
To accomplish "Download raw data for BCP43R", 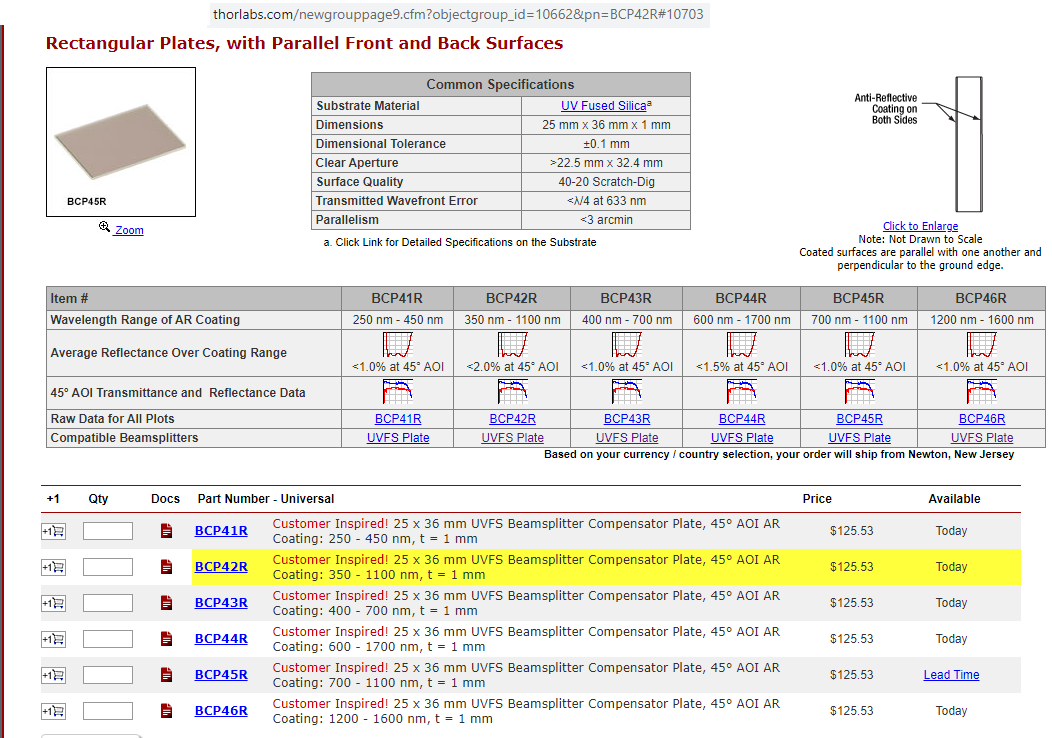I will click(627, 419).
